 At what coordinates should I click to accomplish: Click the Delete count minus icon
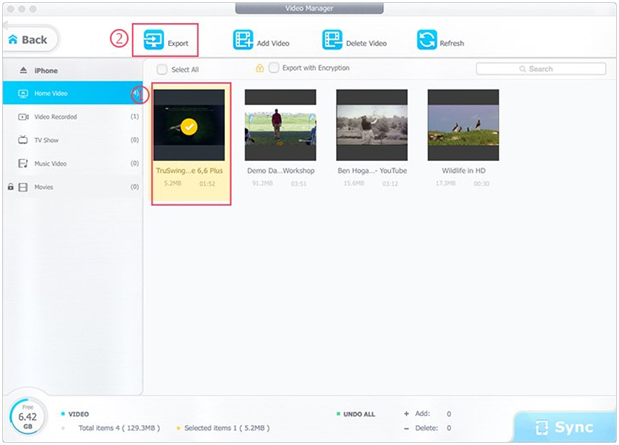[x=406, y=428]
